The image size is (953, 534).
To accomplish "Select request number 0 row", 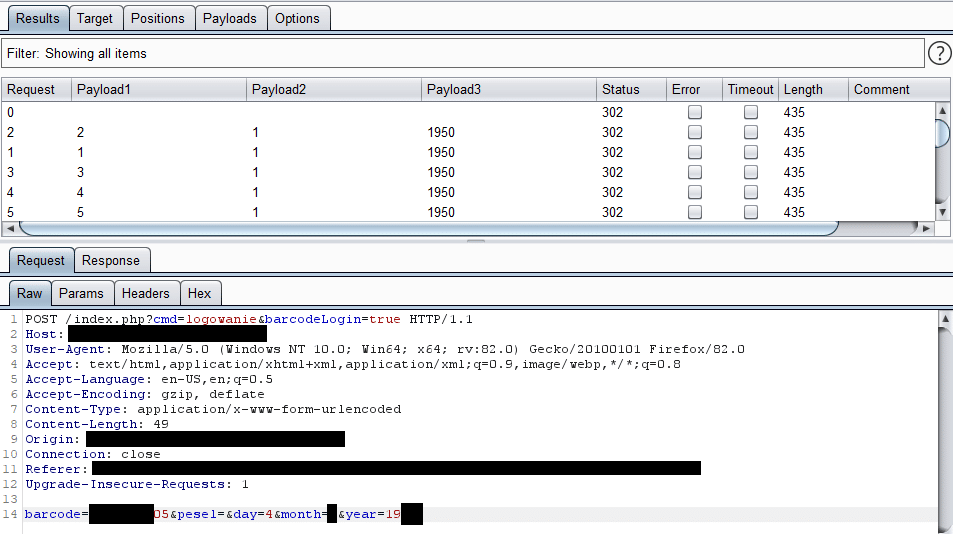I will (468, 112).
